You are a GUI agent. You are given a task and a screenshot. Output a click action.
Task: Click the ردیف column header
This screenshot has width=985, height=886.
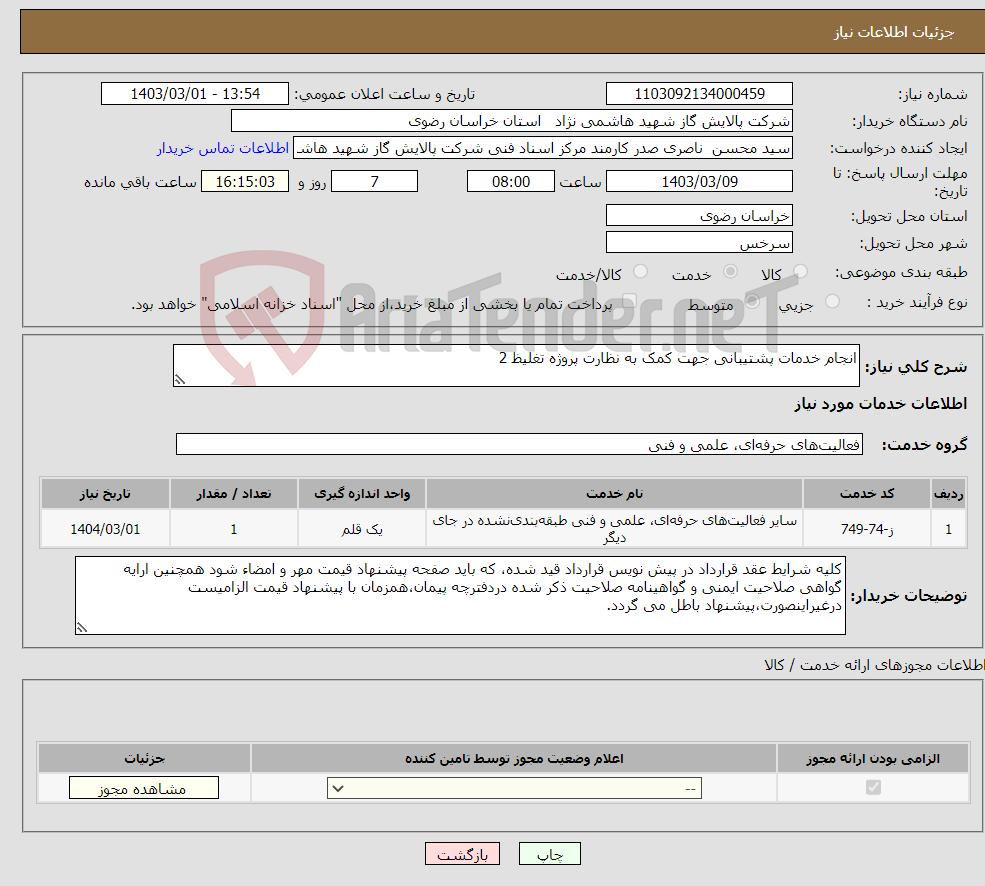(949, 494)
